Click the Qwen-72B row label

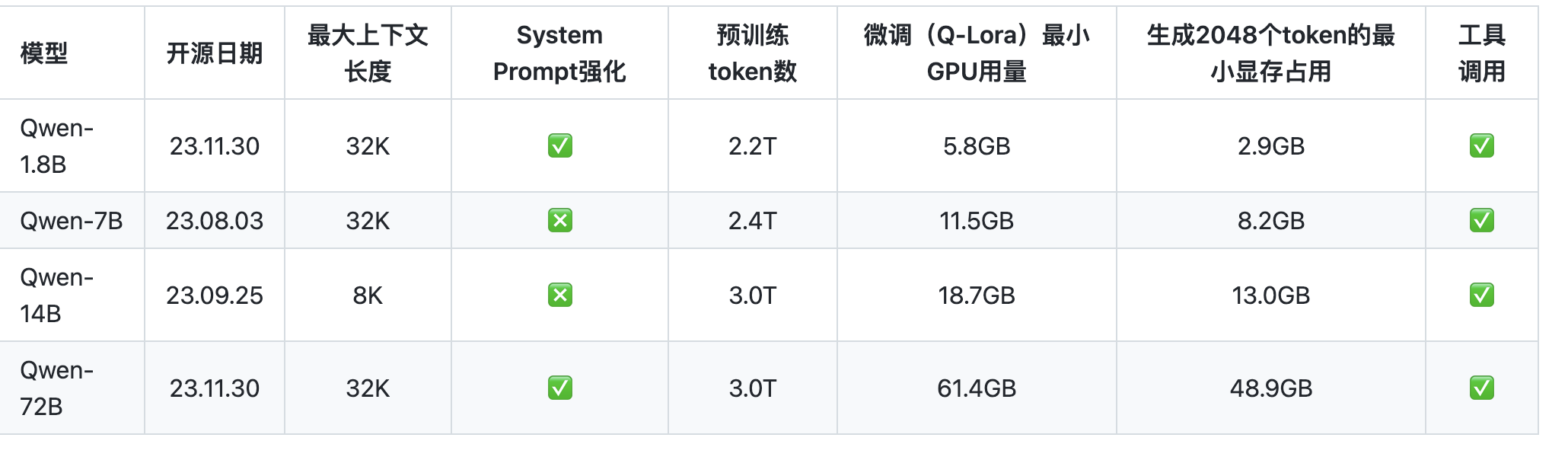click(57, 388)
